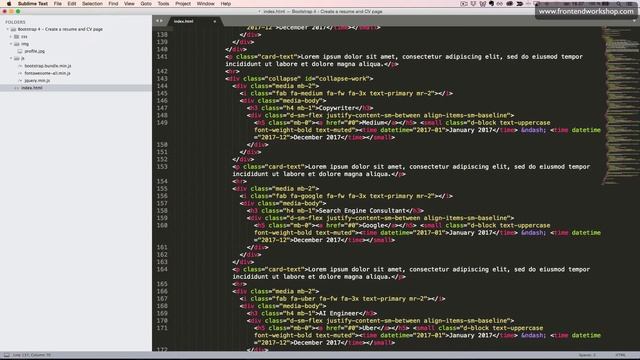
Task: Click the tab navigation forward arrow
Action: (161, 21)
